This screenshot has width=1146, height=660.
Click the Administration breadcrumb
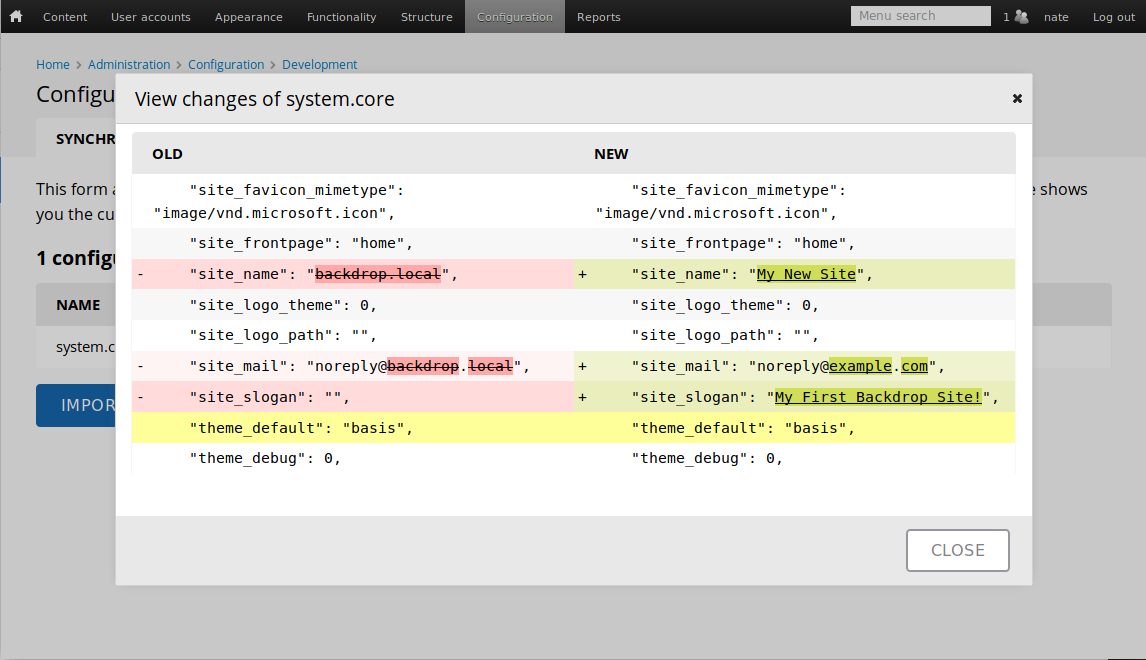128,64
